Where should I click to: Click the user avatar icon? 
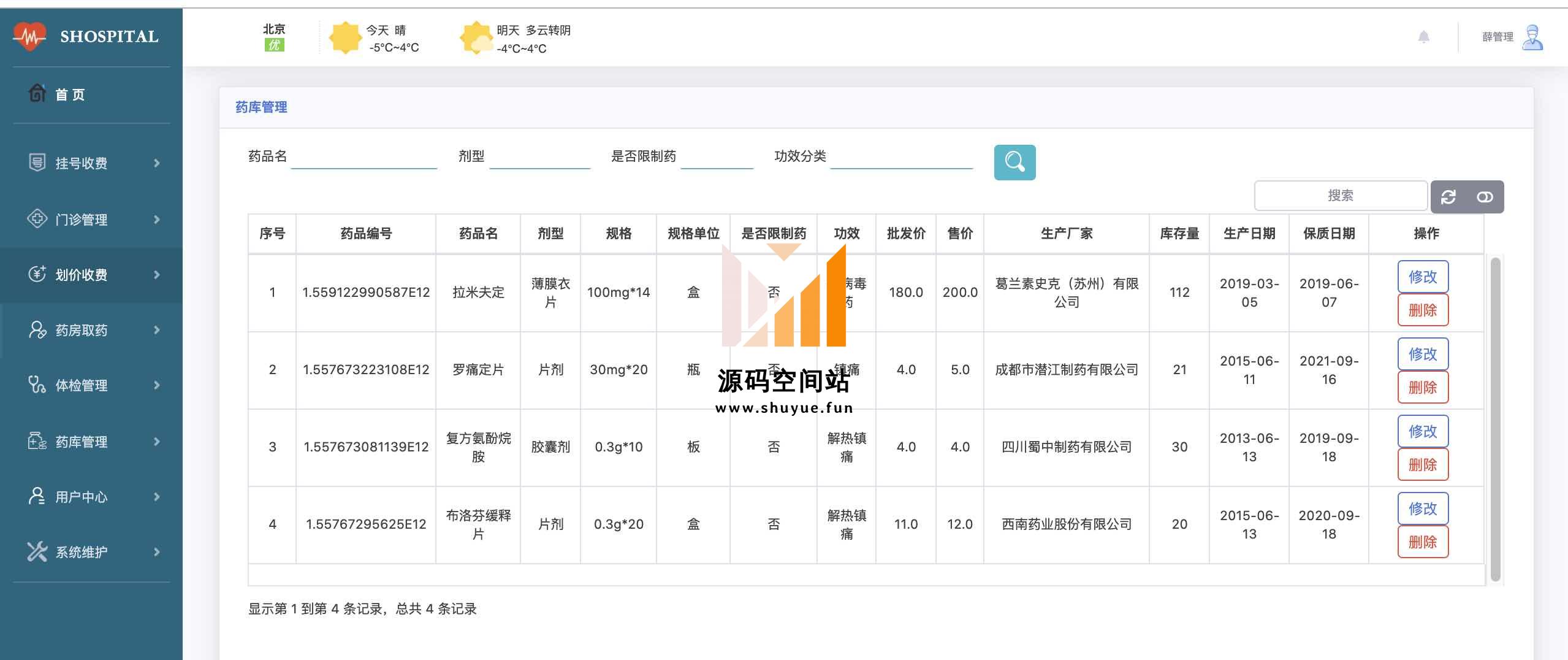coord(1532,37)
